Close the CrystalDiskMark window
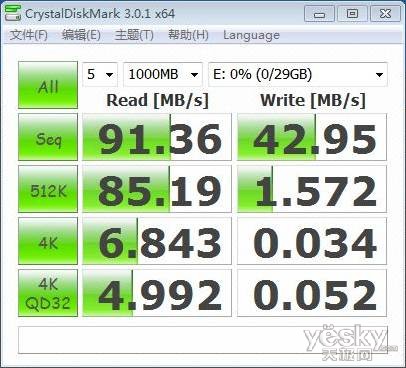Screen dimensions: 406x368 [386, 14]
